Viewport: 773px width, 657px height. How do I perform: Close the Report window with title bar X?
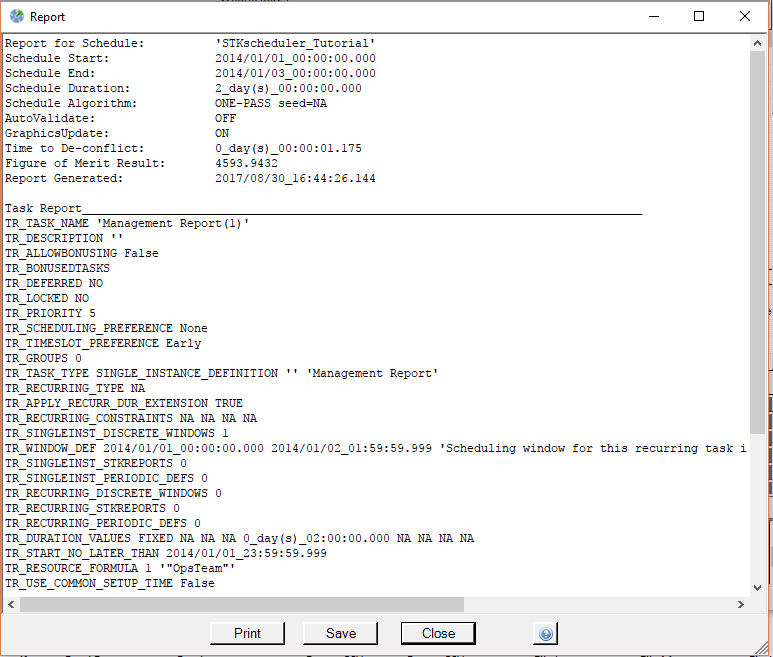point(744,17)
